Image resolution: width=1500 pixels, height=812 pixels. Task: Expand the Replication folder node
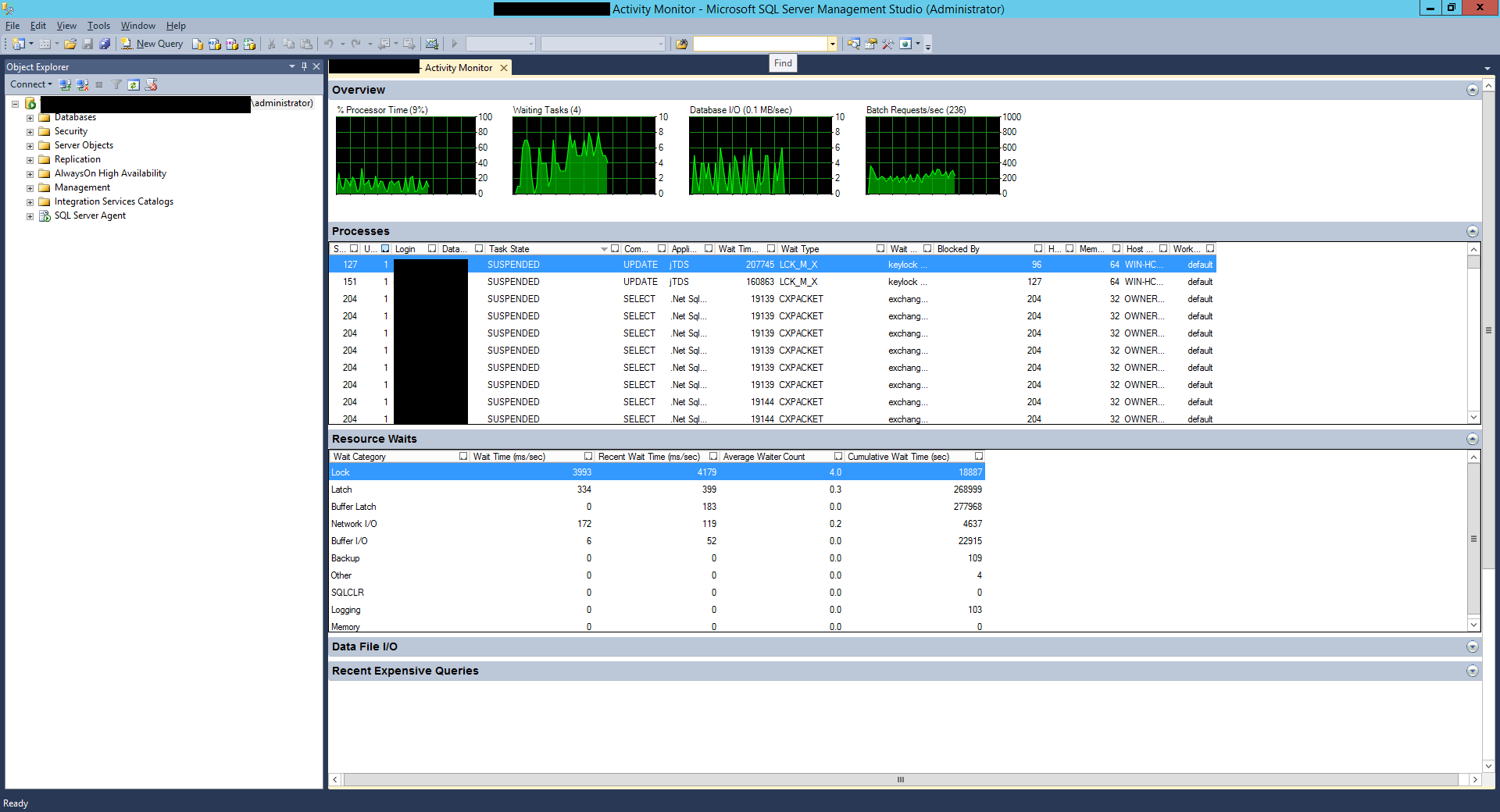click(30, 160)
